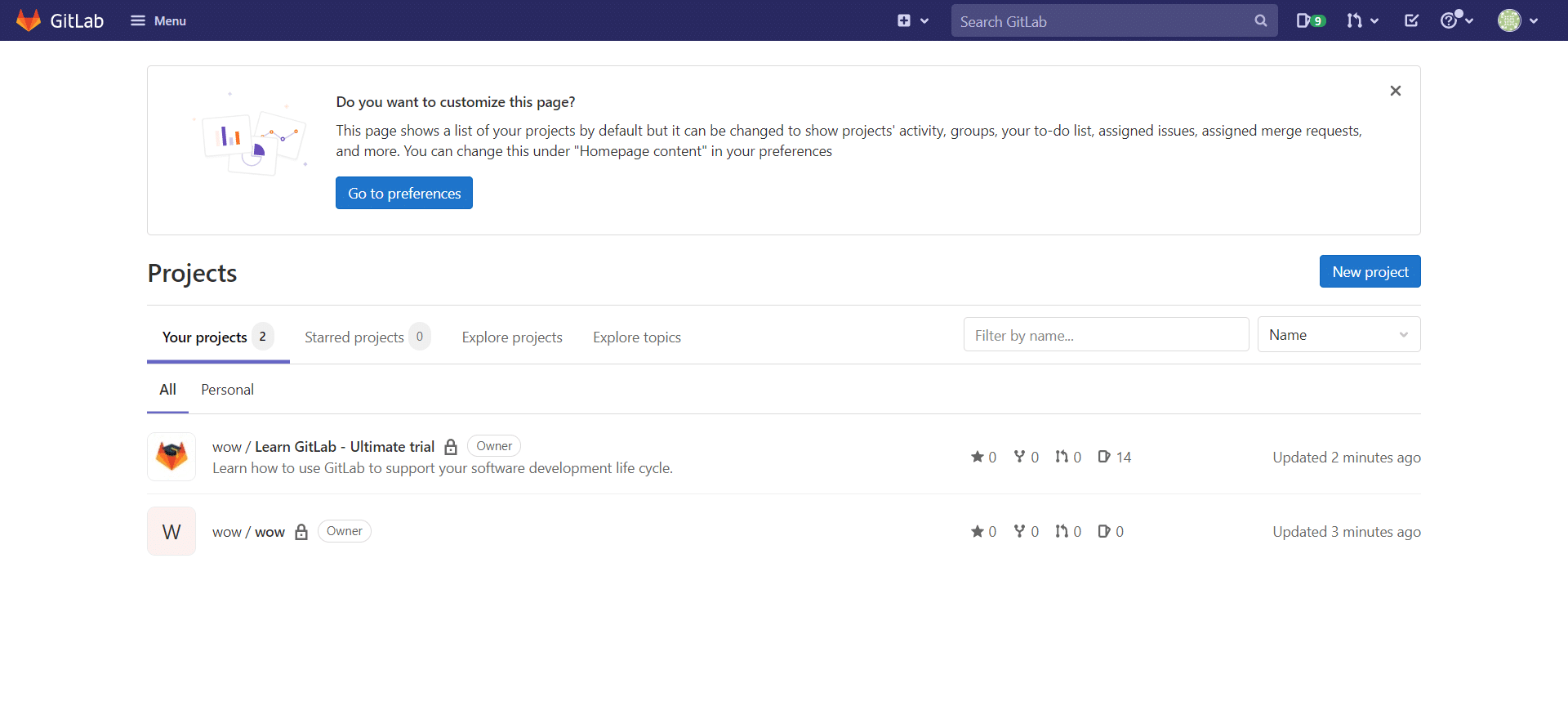Click the W avatar of wow project

click(171, 531)
